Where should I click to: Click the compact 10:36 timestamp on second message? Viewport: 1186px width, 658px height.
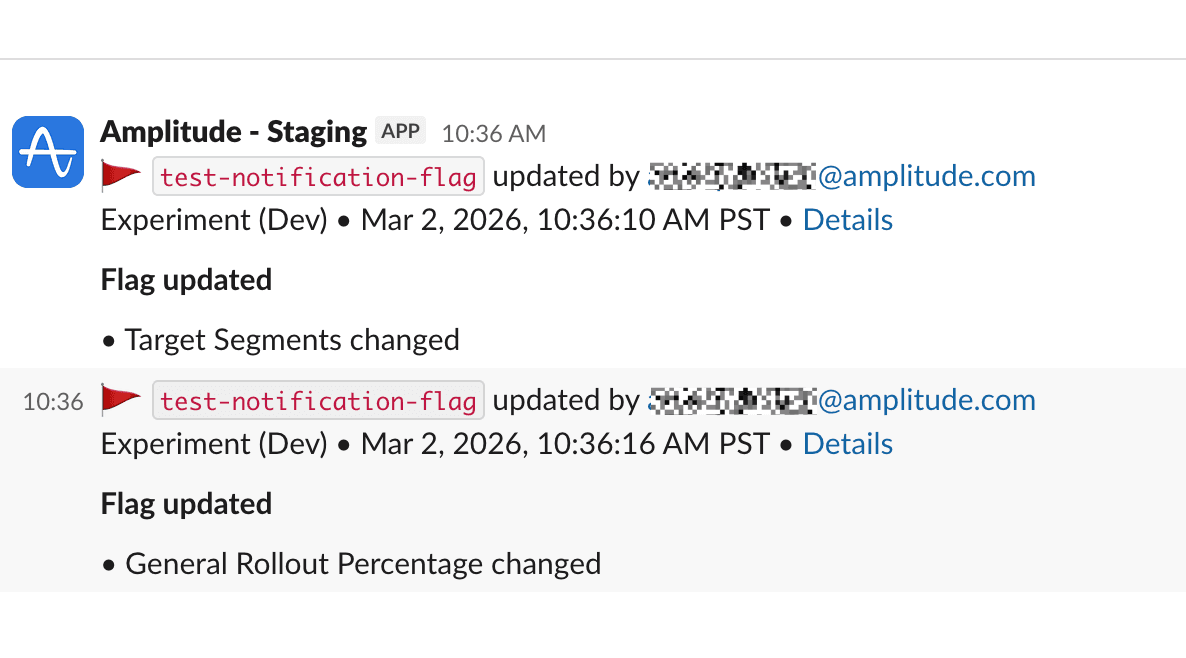tap(53, 402)
